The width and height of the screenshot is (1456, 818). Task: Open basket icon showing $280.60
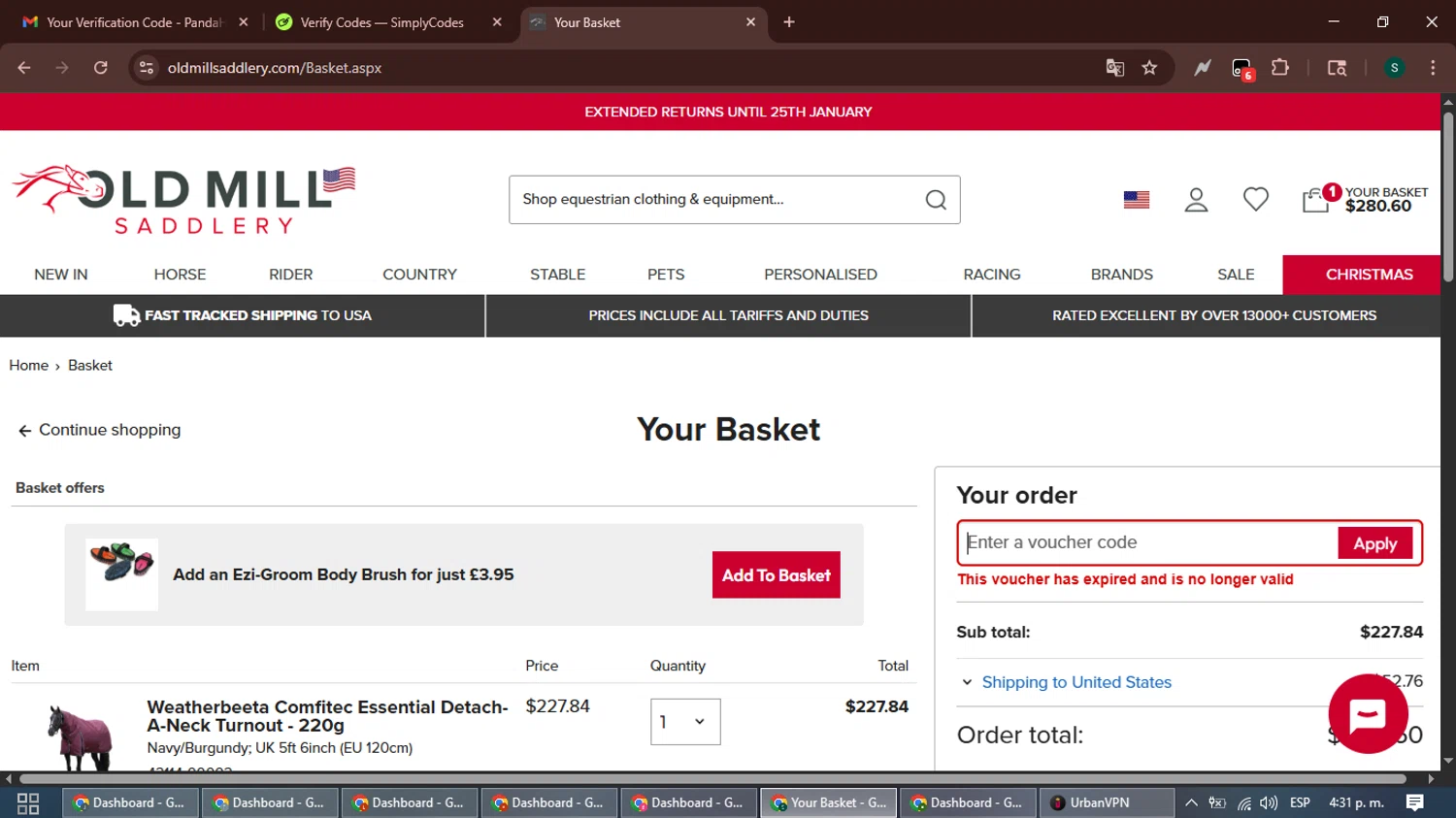1365,199
